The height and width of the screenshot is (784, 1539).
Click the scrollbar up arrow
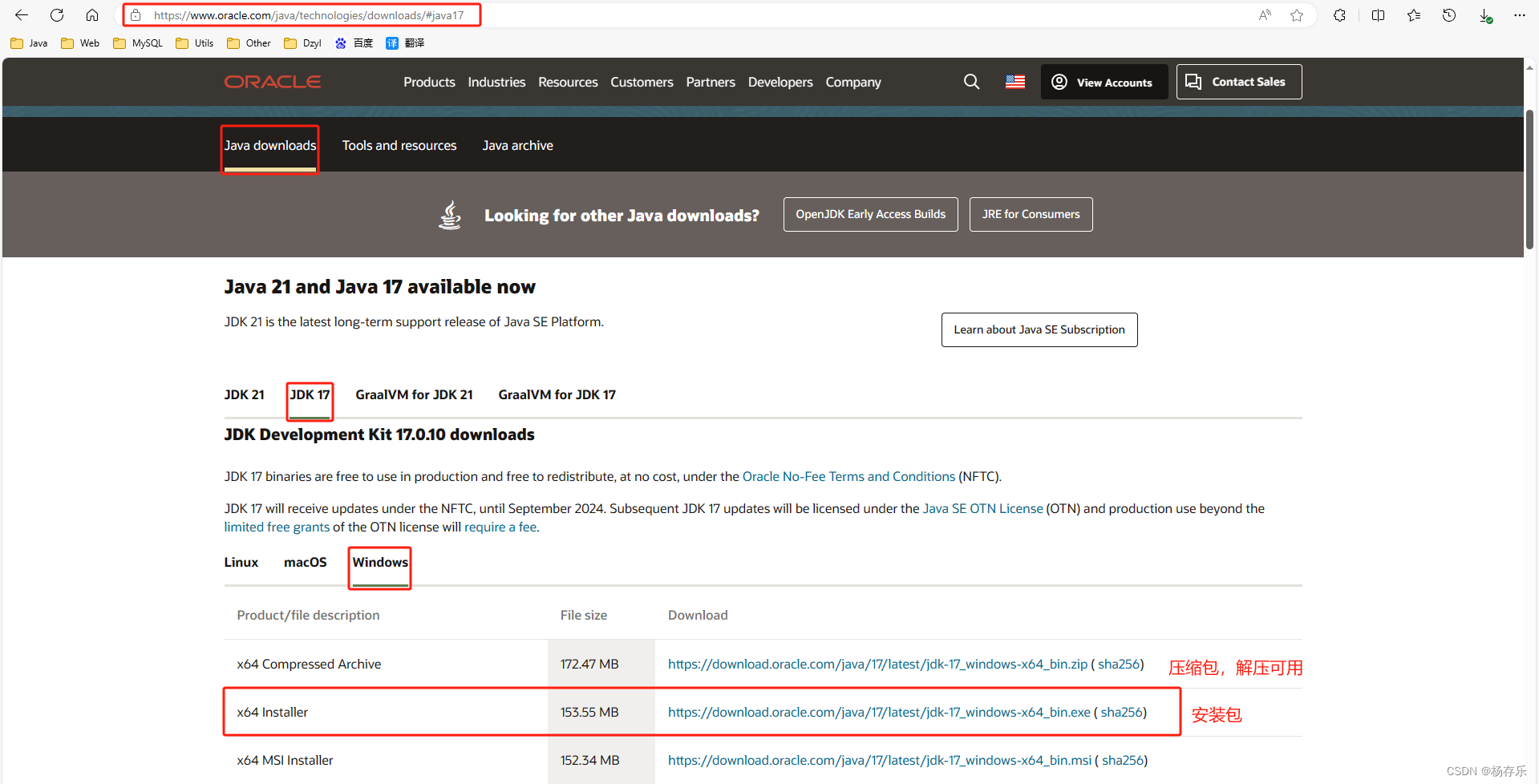(1530, 68)
